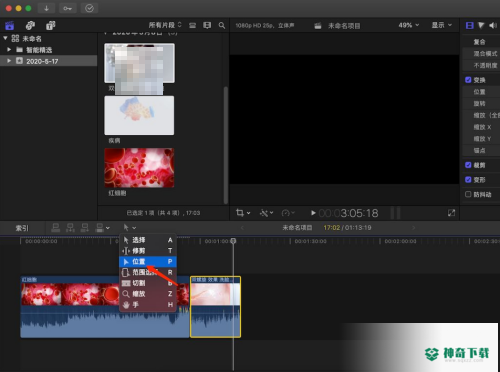Click the browser vertical scrollbar
Screen dimensions: 500x372
pyautogui.click(x=226, y=145)
